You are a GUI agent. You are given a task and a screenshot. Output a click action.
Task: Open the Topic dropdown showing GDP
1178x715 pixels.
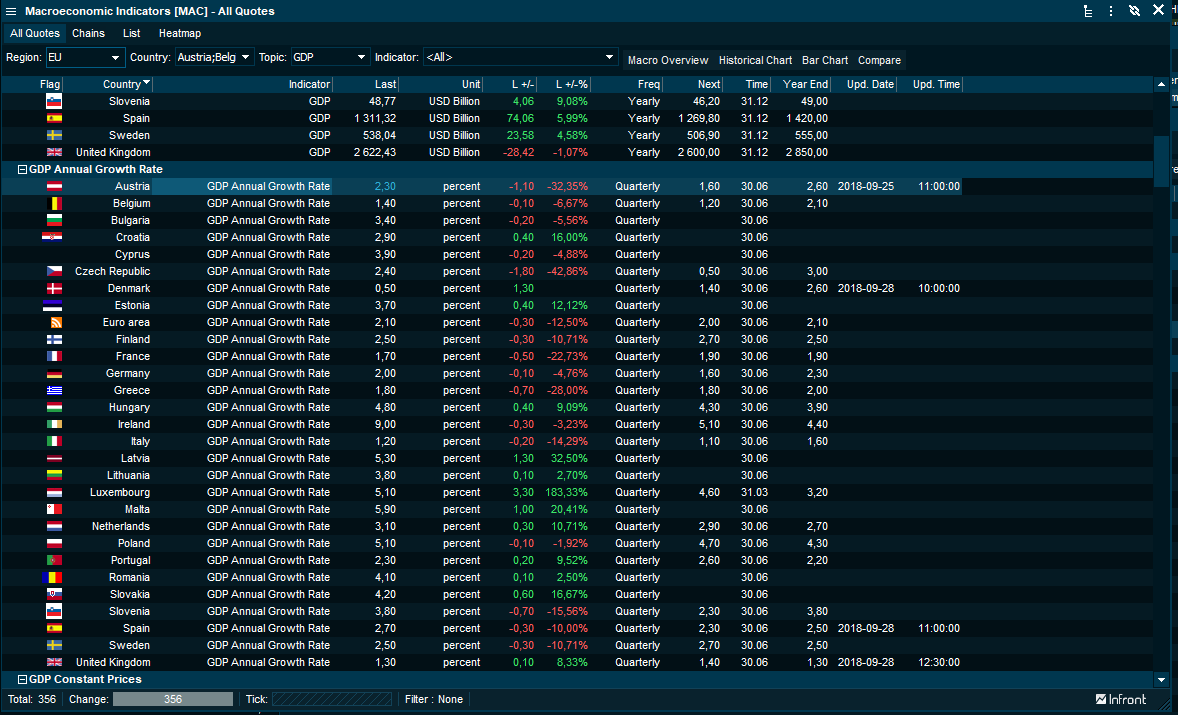331,57
